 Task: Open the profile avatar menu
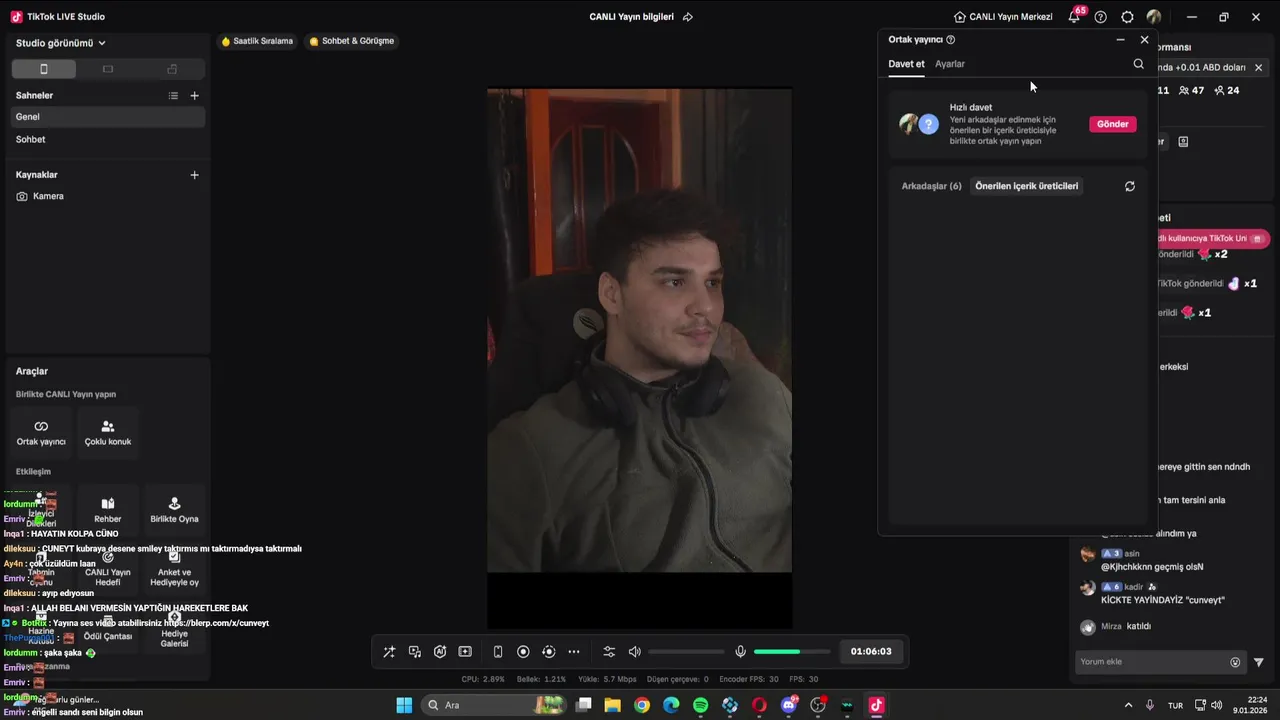1154,17
